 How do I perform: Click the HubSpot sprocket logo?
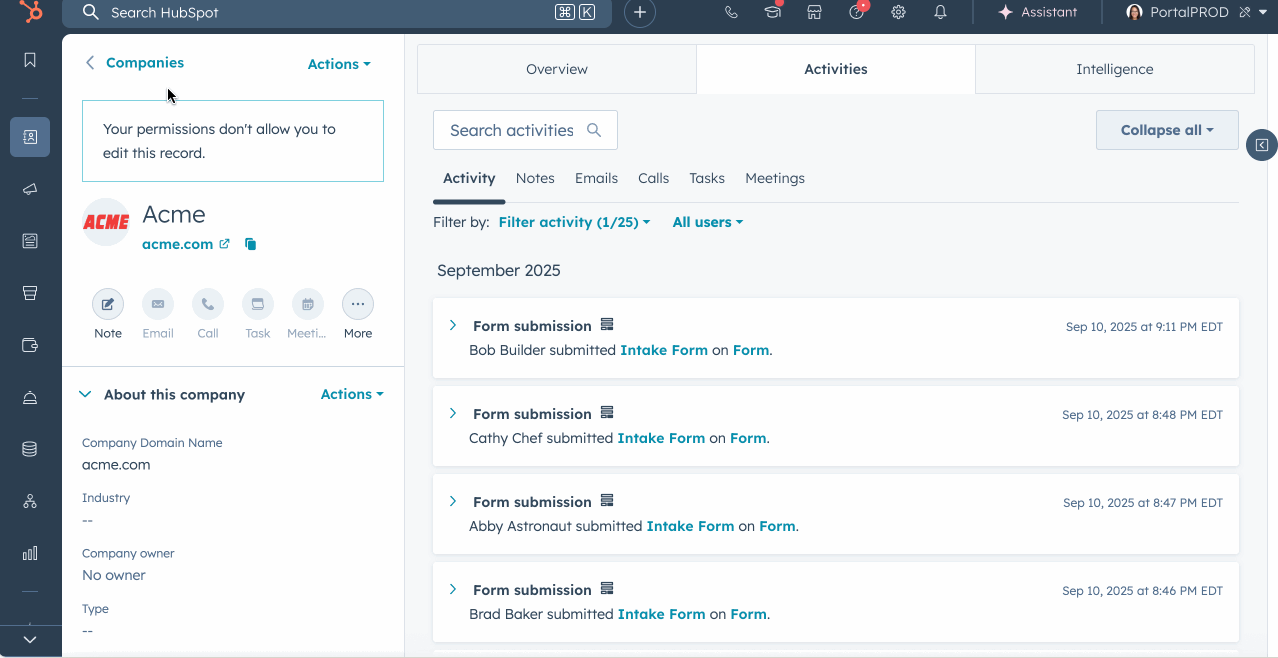[x=30, y=13]
